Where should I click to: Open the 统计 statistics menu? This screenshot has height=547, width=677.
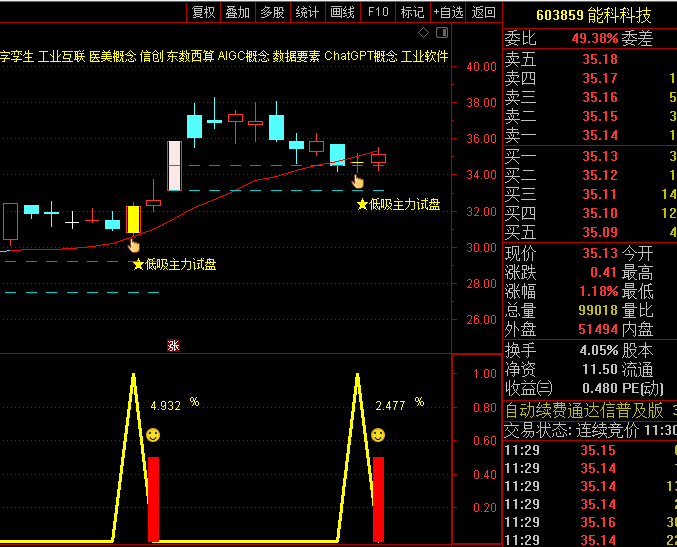click(307, 12)
